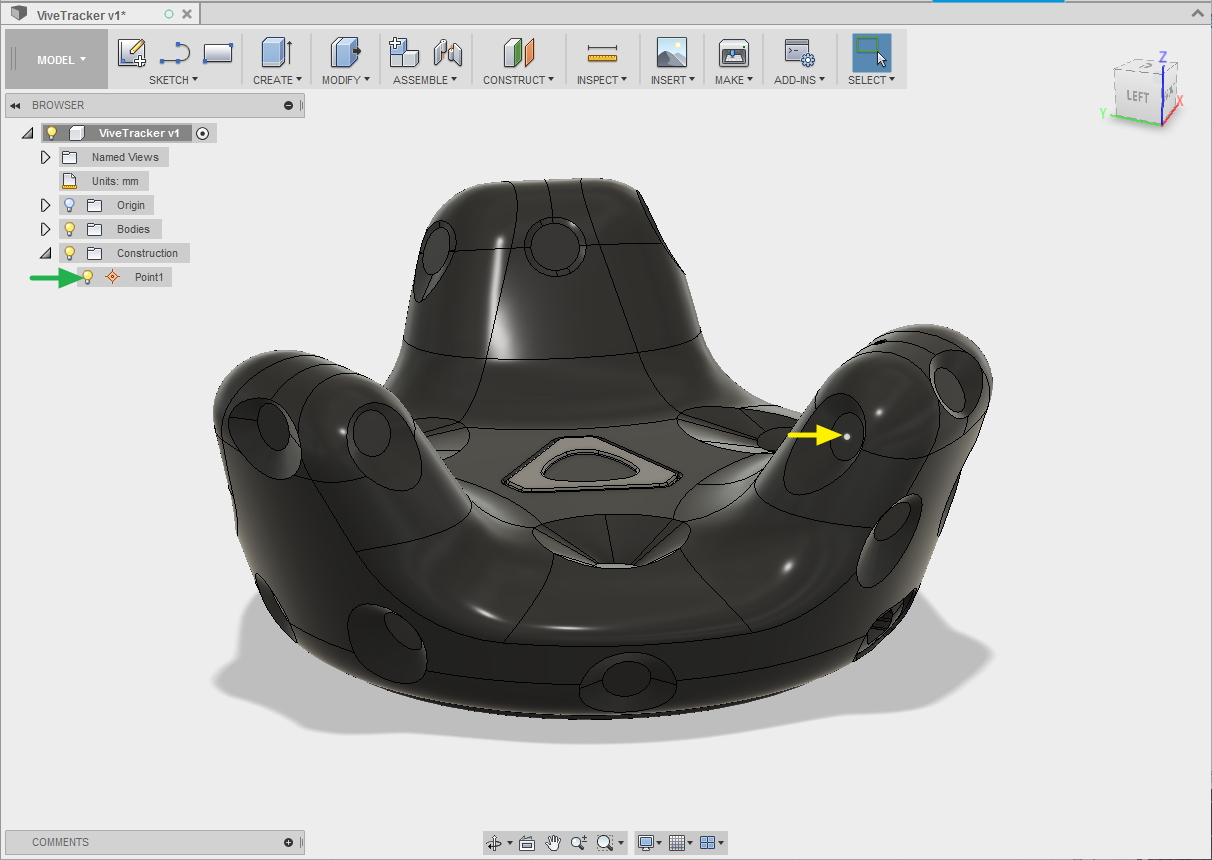Image resolution: width=1212 pixels, height=860 pixels.
Task: Open the INSERT menu
Action: (673, 80)
